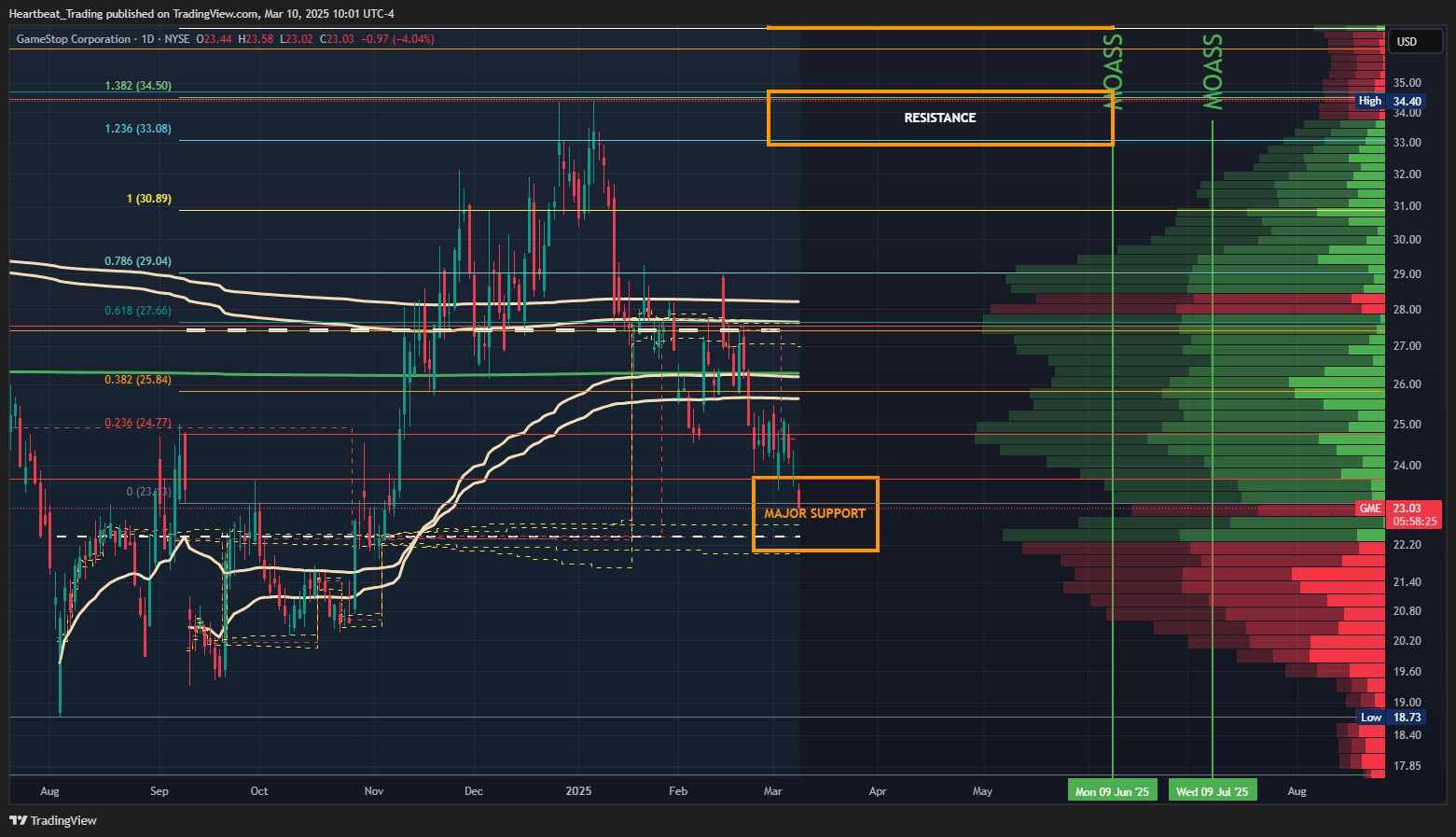1456x837 pixels.
Task: Click the Mar label on time axis
Action: (x=772, y=791)
